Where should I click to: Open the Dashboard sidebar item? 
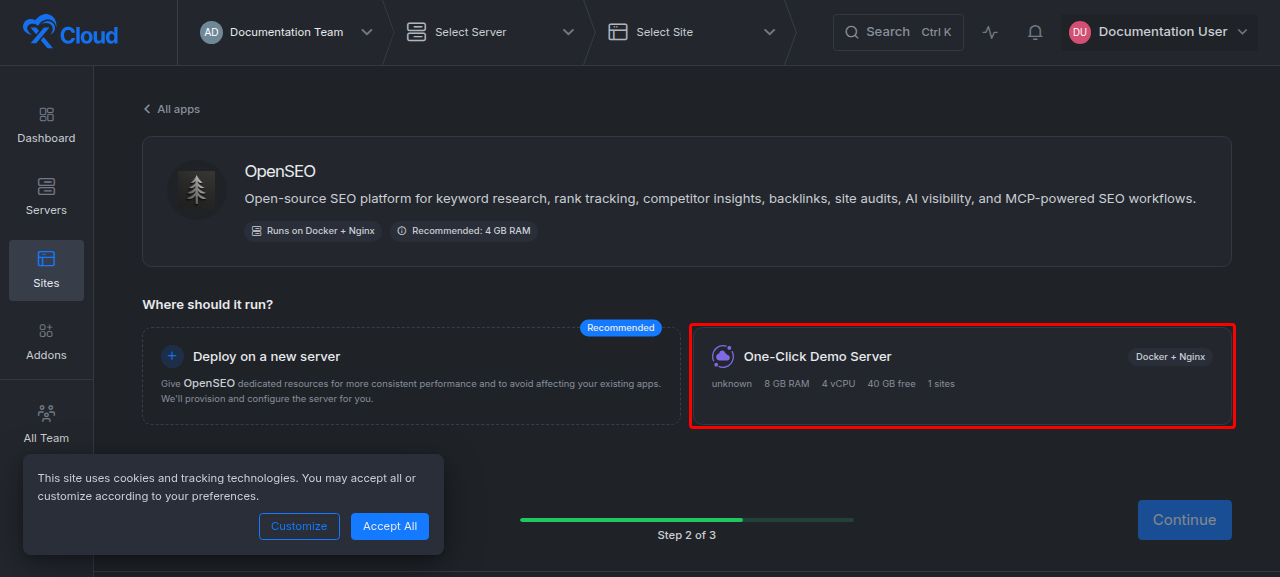point(46,126)
